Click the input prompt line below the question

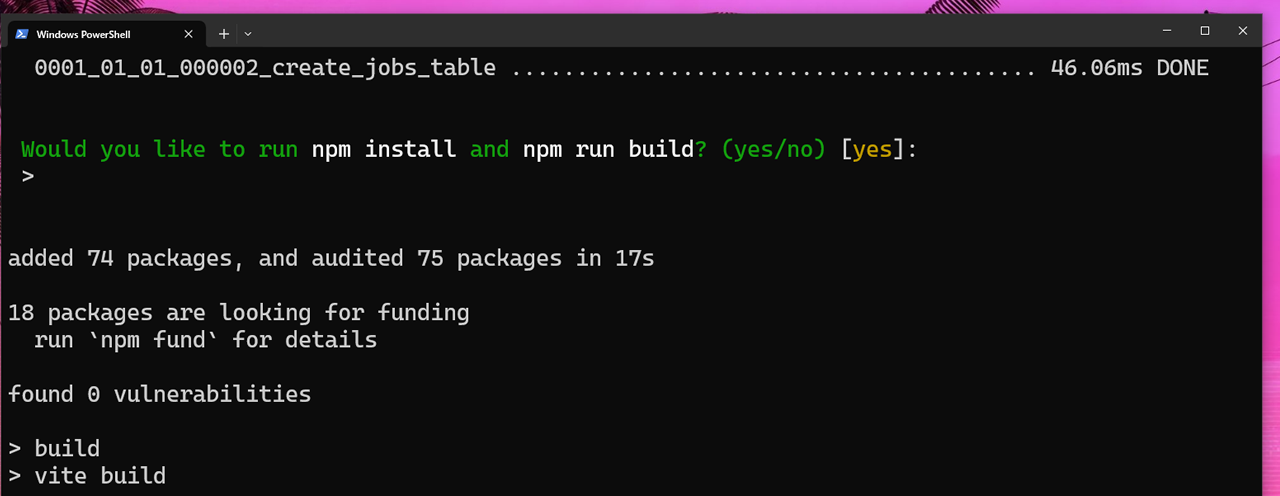click(28, 177)
